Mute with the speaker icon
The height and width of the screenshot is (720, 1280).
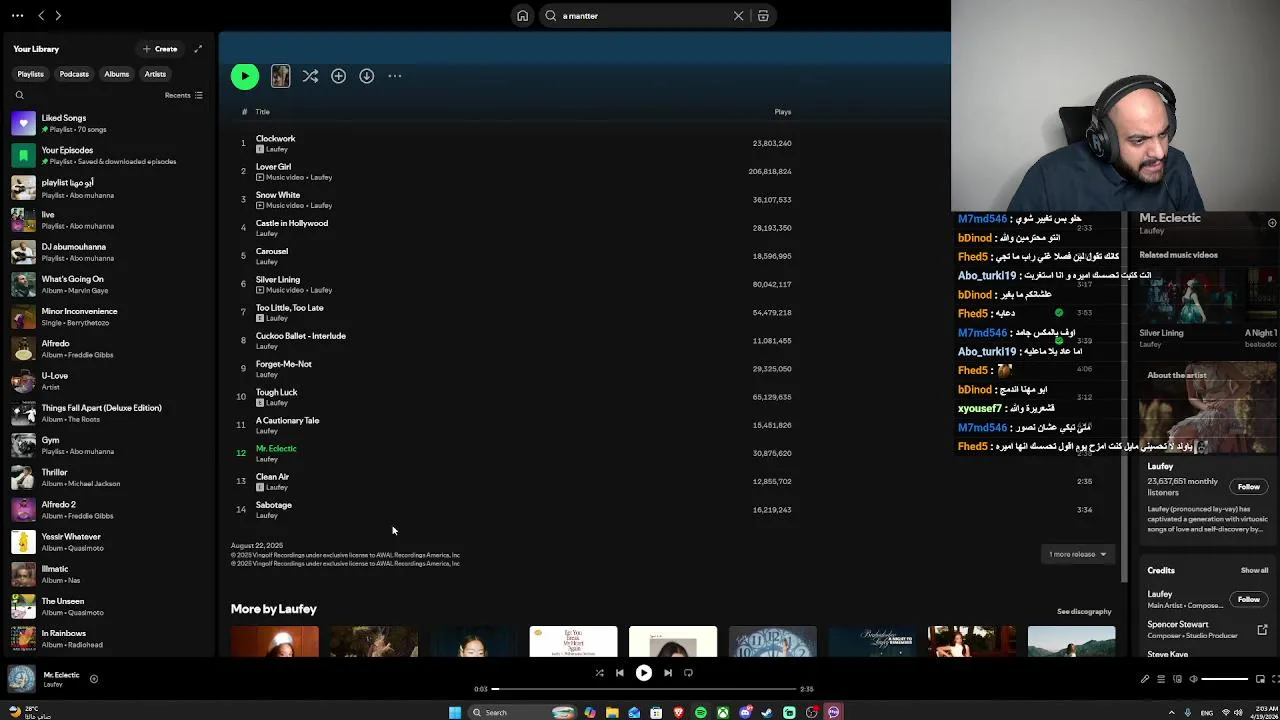[x=1193, y=679]
